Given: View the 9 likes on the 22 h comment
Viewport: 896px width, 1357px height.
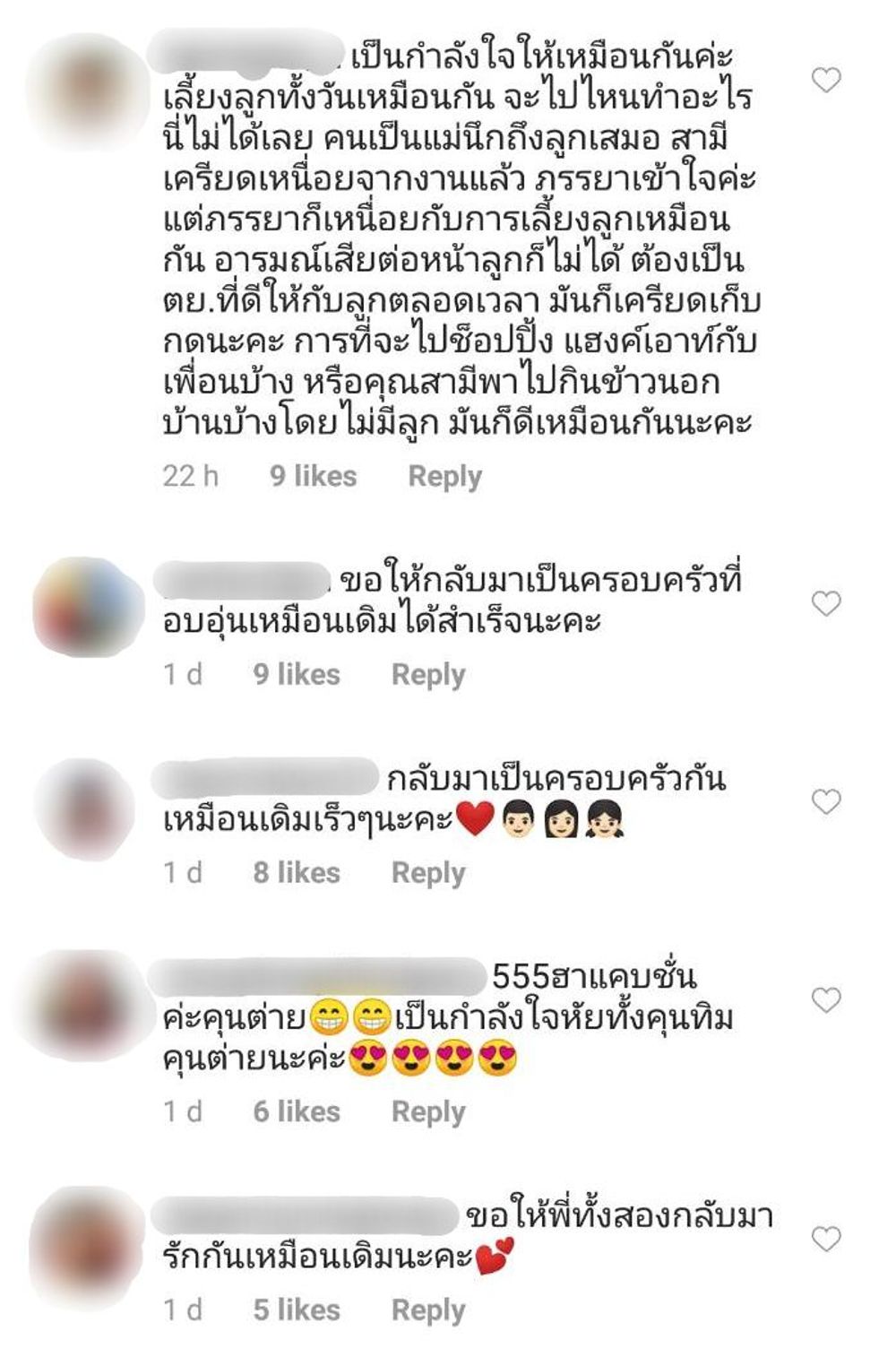Looking at the screenshot, I should point(313,475).
